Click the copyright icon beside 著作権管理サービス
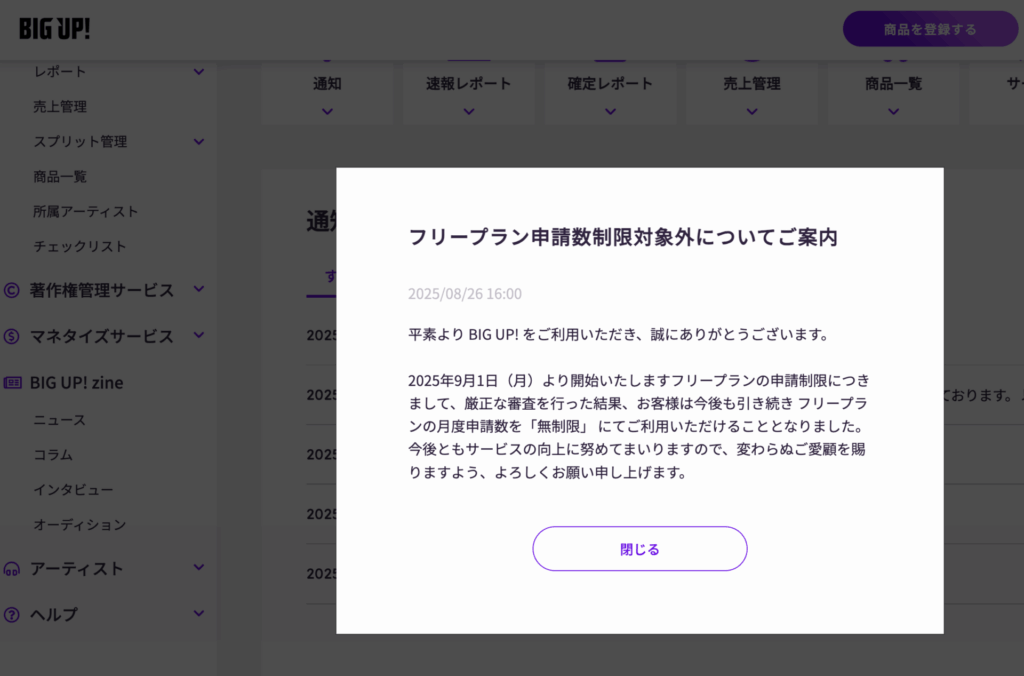This screenshot has width=1024, height=676. [13, 290]
